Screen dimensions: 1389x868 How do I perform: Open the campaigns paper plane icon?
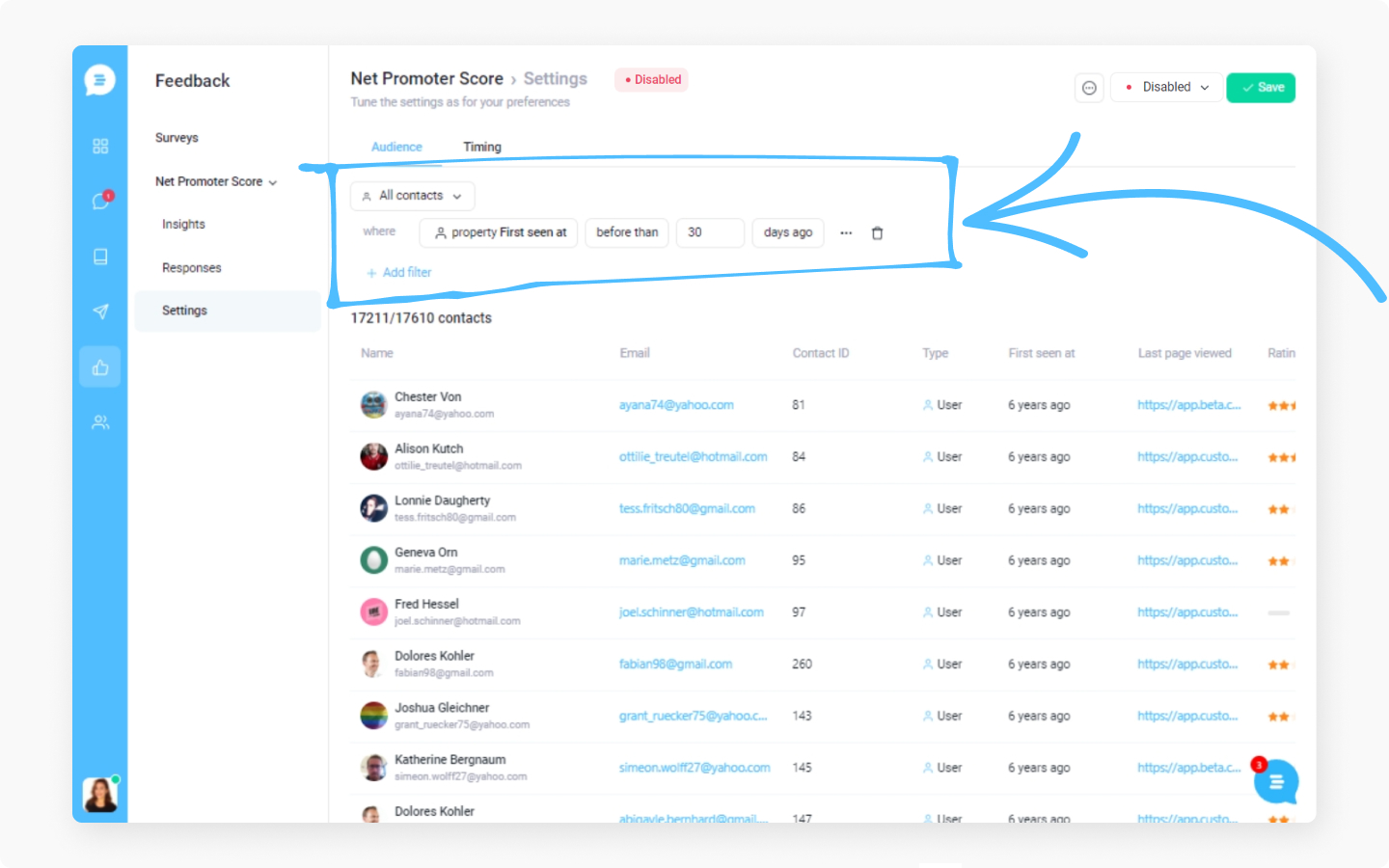(x=100, y=312)
